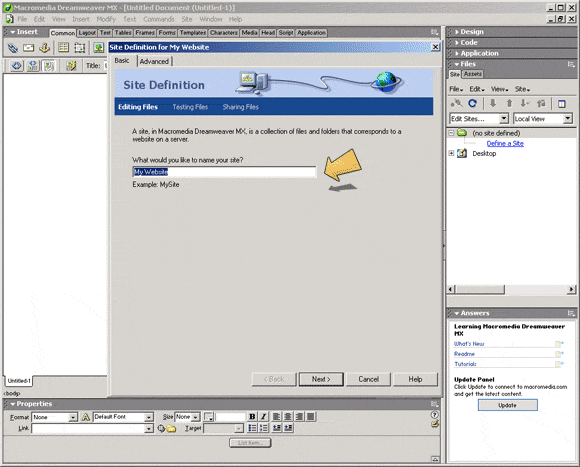Click the Connect to remote host icon

[456, 103]
